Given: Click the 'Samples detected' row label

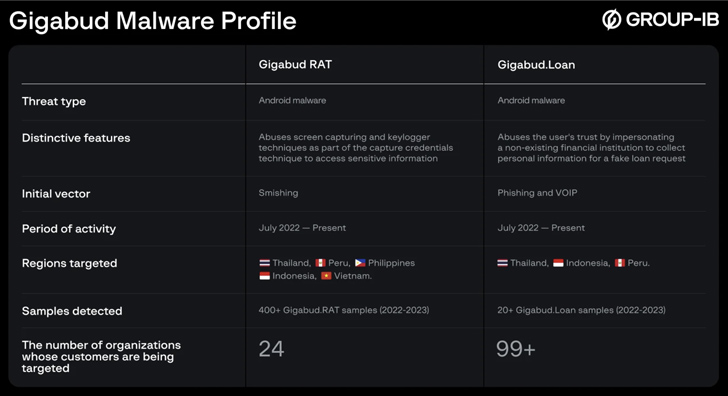Looking at the screenshot, I should coord(72,311).
